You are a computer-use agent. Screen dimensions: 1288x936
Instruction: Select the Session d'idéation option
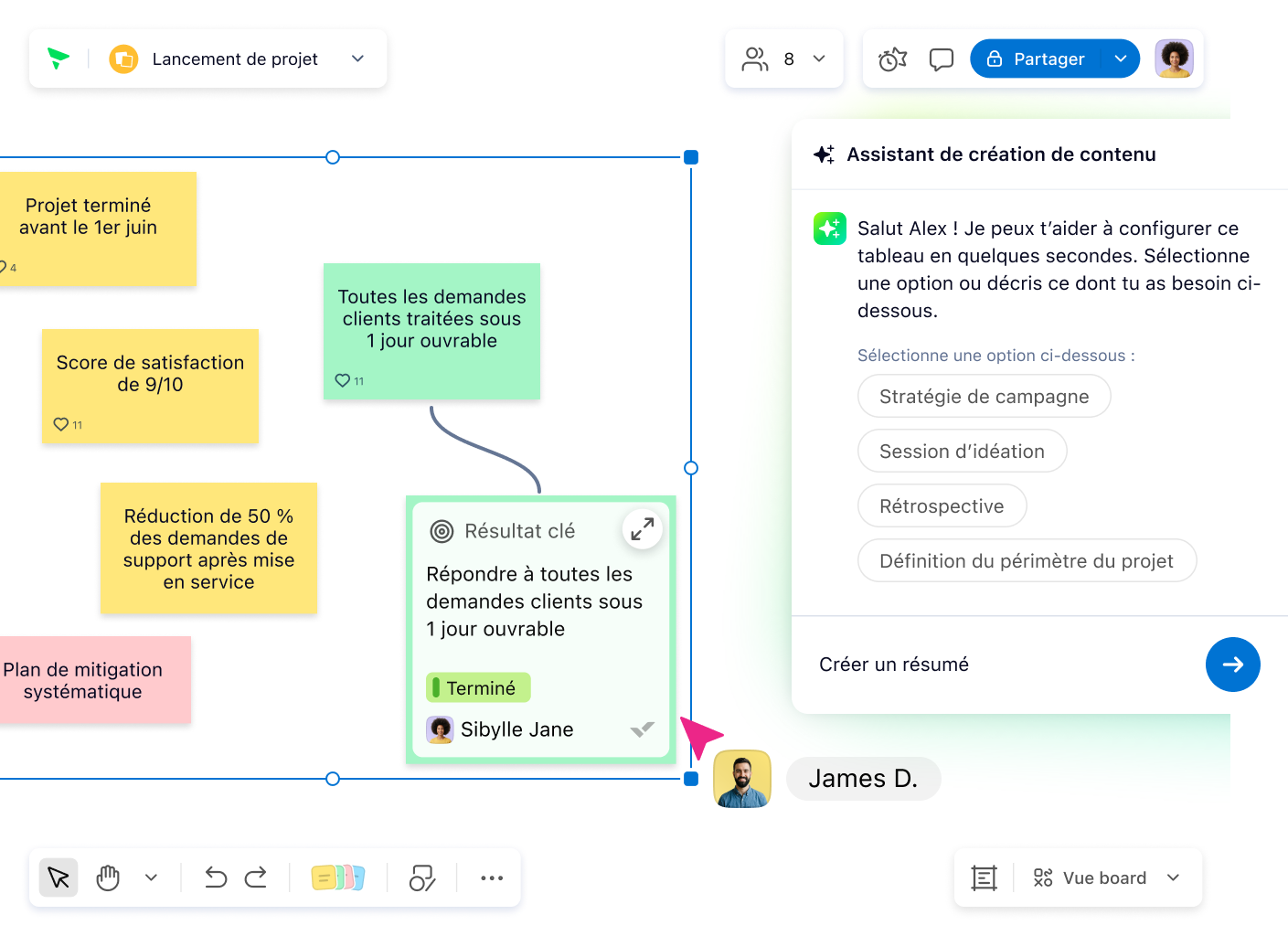pos(962,452)
